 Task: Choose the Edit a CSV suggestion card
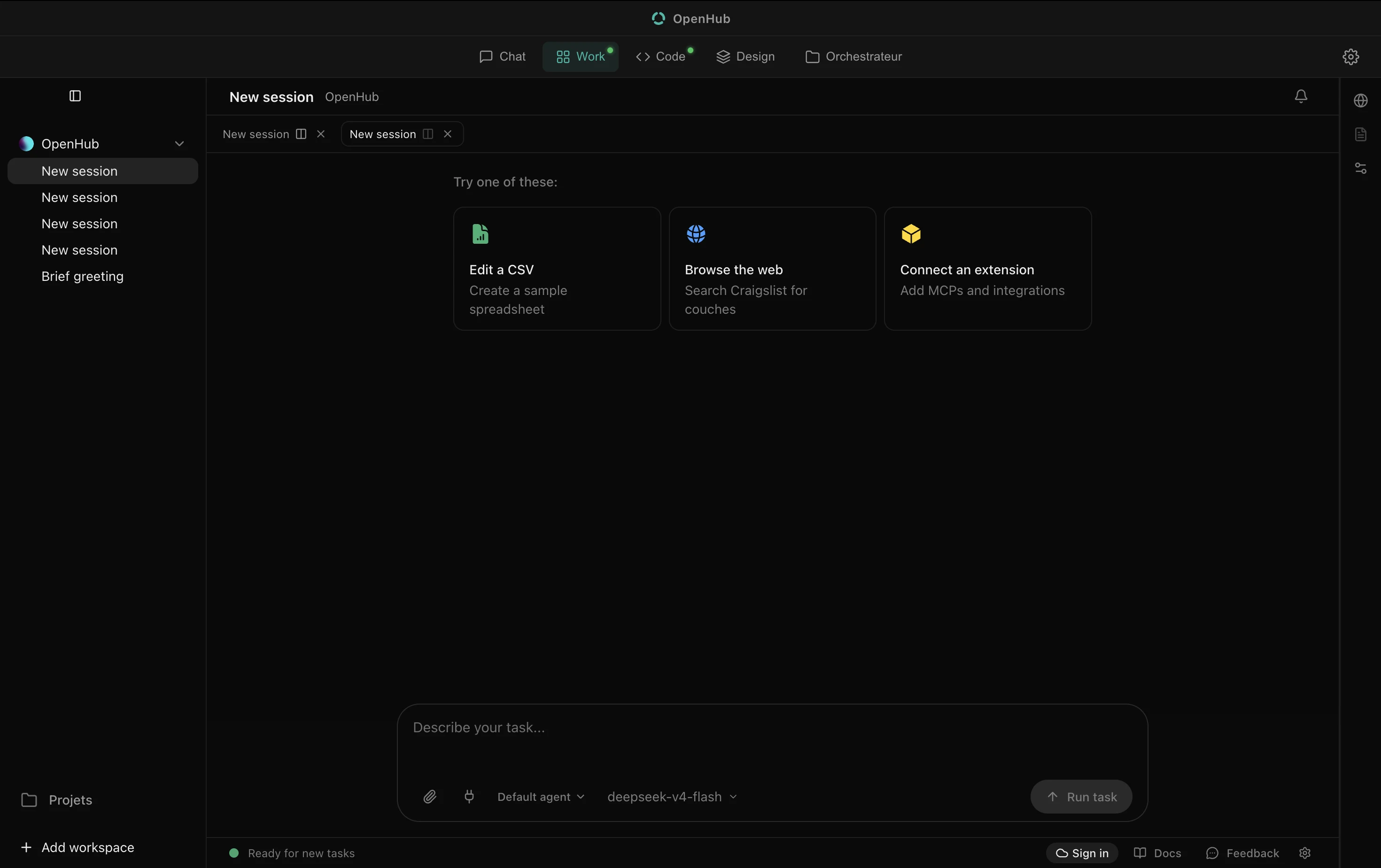(557, 269)
